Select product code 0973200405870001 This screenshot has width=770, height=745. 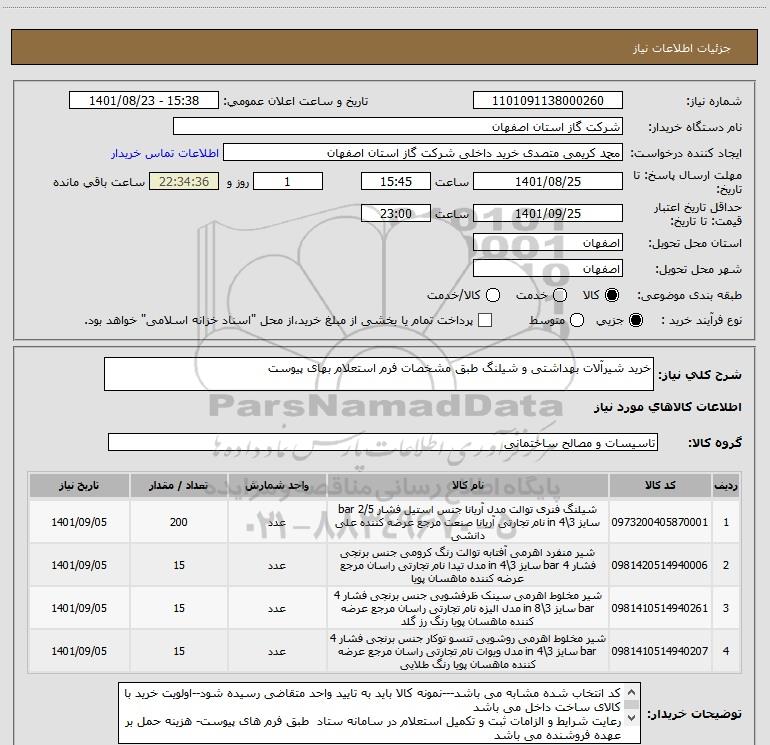(x=660, y=522)
